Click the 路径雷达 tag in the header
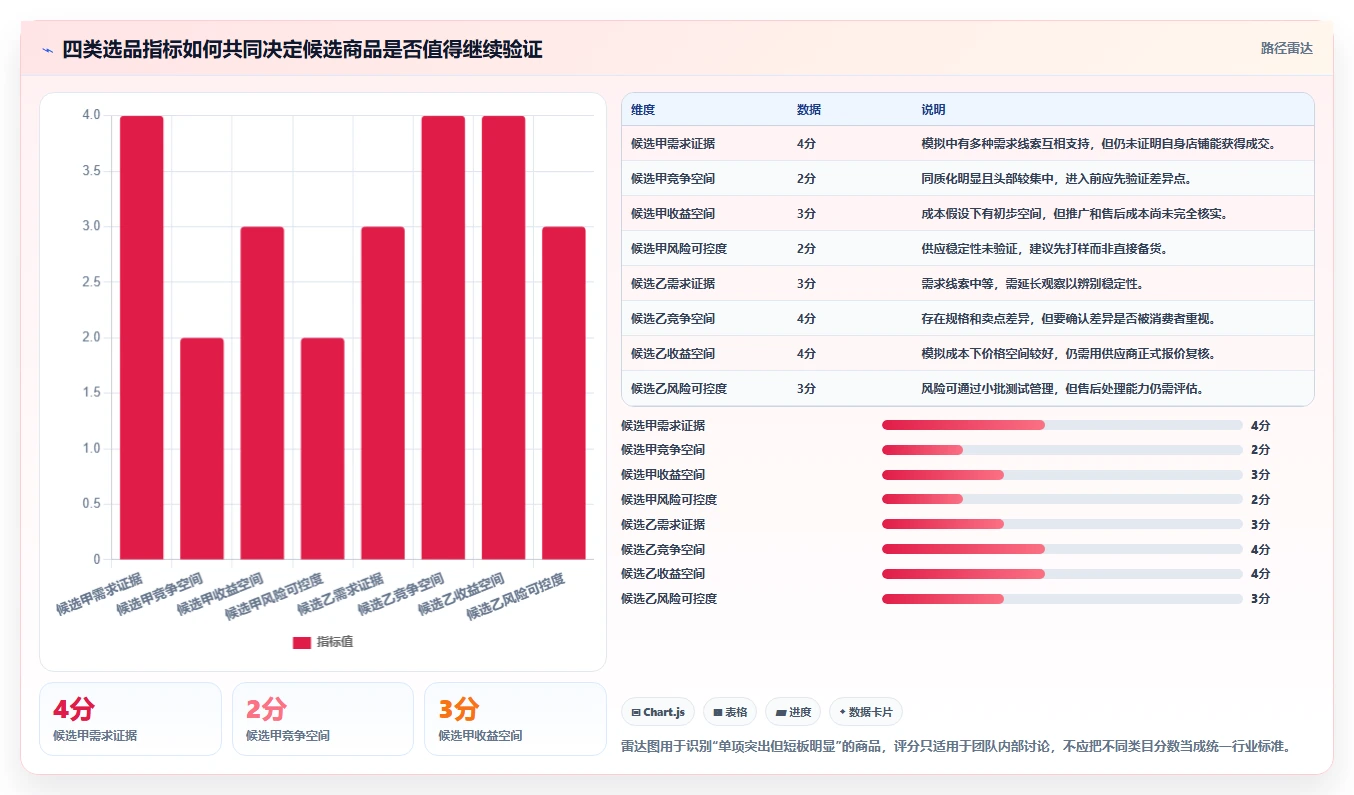The image size is (1354, 795). click(1286, 48)
